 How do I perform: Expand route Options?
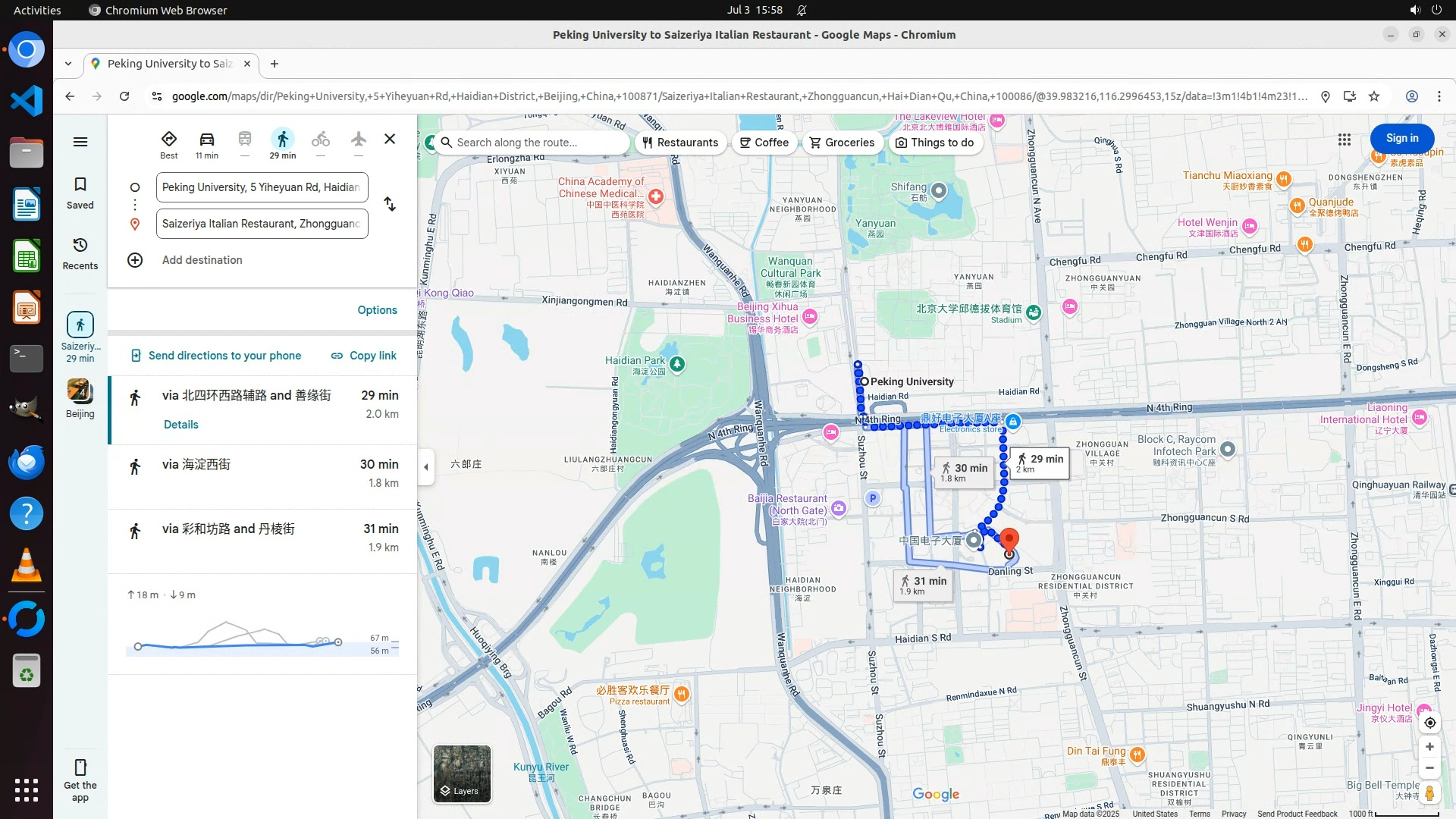377,310
